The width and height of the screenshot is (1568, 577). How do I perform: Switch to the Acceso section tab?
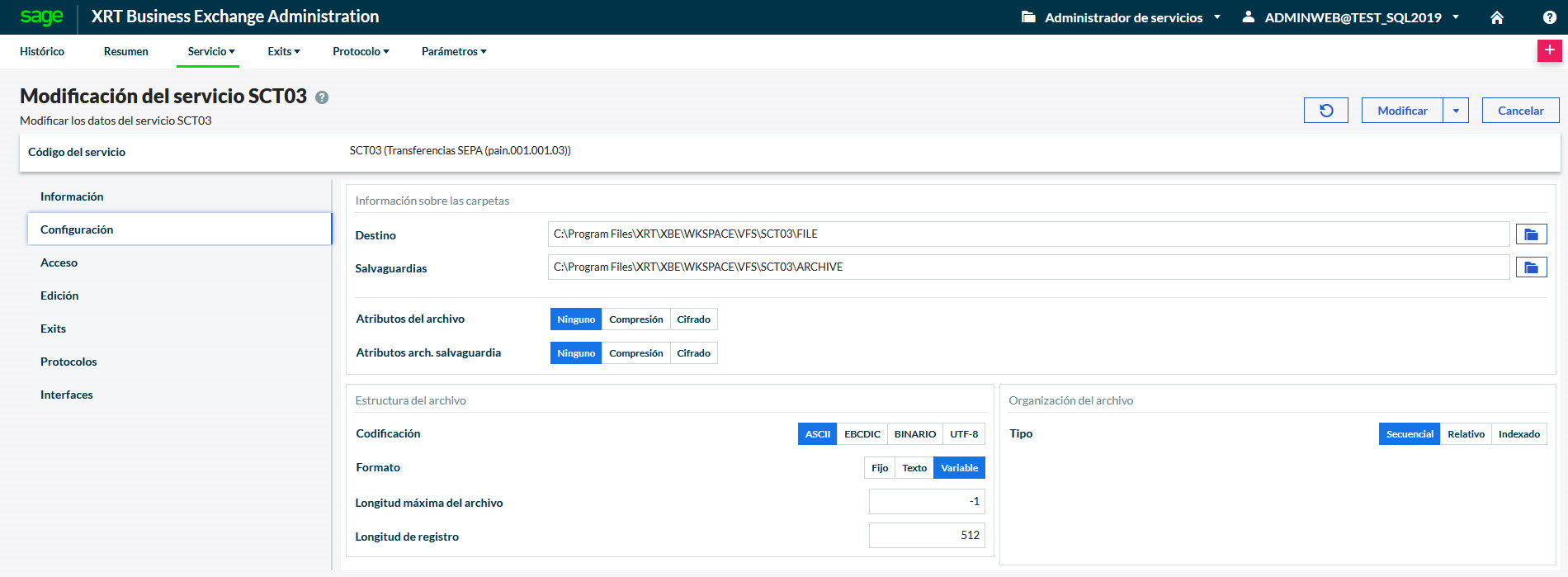coord(59,262)
